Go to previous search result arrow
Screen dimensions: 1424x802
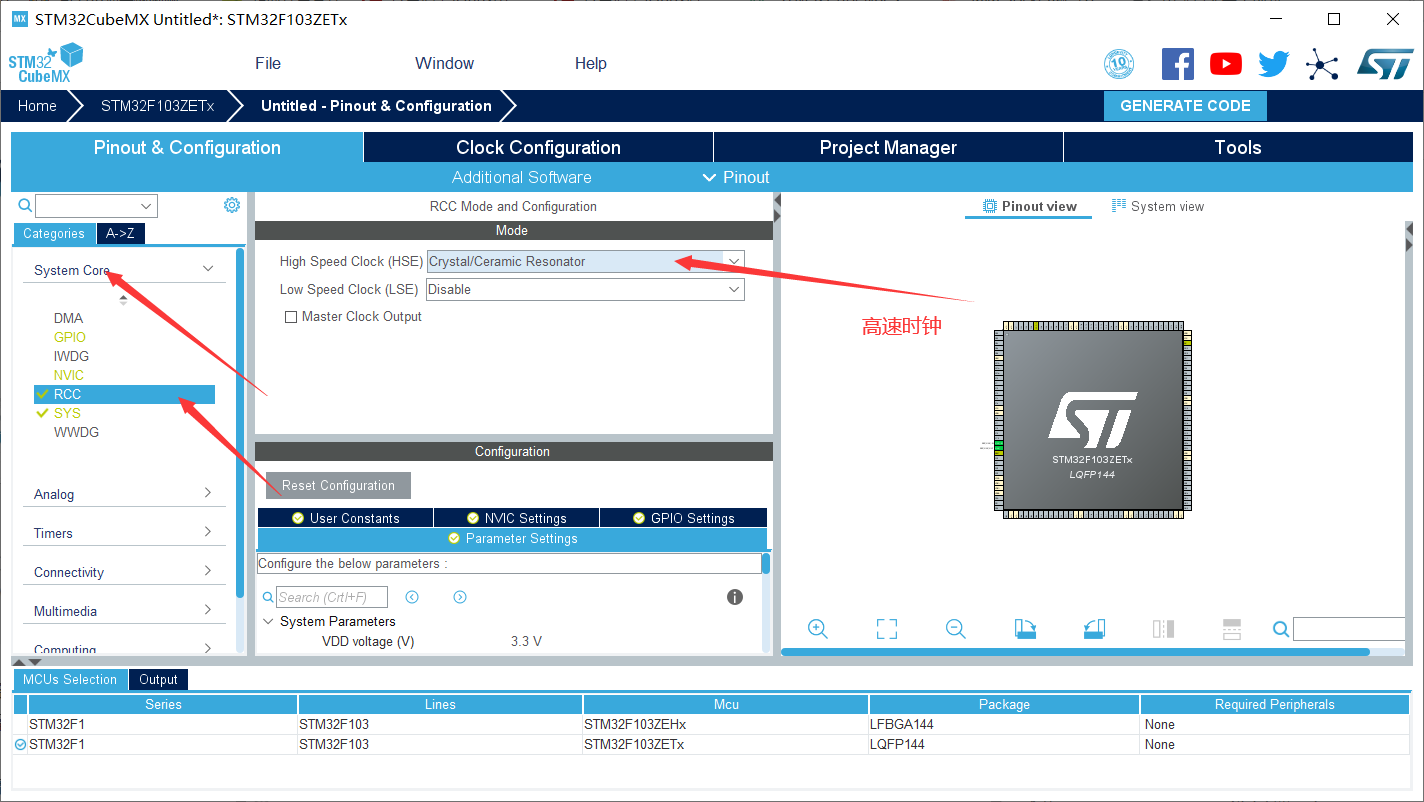[x=412, y=597]
